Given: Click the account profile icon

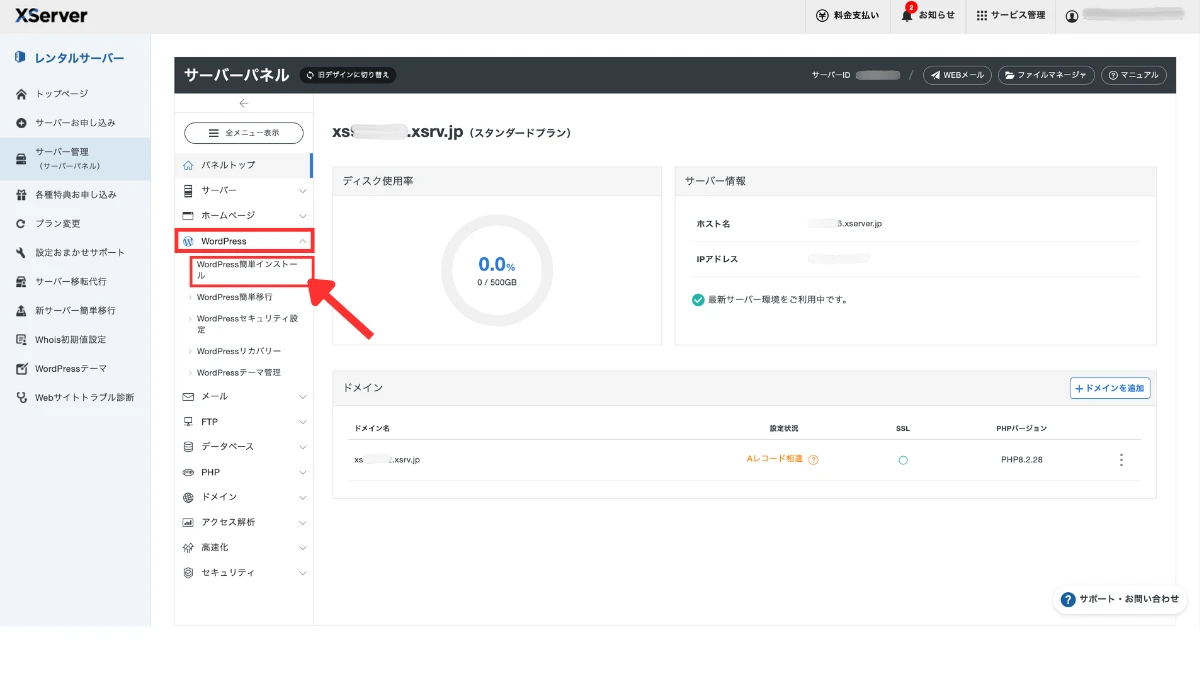Looking at the screenshot, I should (1072, 16).
